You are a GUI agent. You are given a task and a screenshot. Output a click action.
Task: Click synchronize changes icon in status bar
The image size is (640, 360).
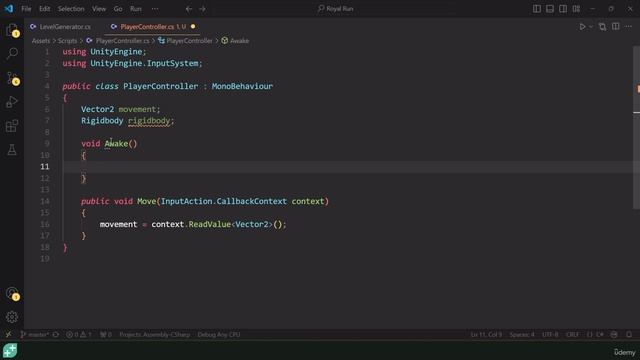point(56,334)
